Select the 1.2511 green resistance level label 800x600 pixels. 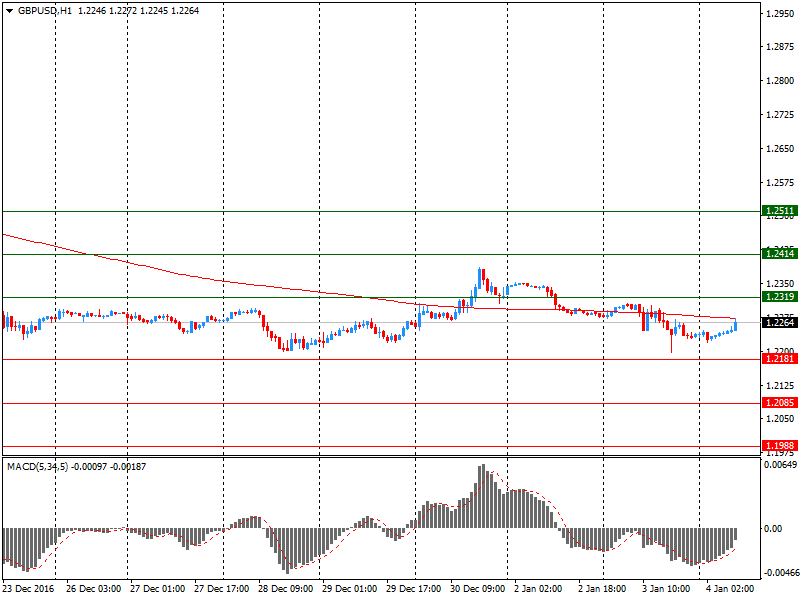tap(780, 211)
